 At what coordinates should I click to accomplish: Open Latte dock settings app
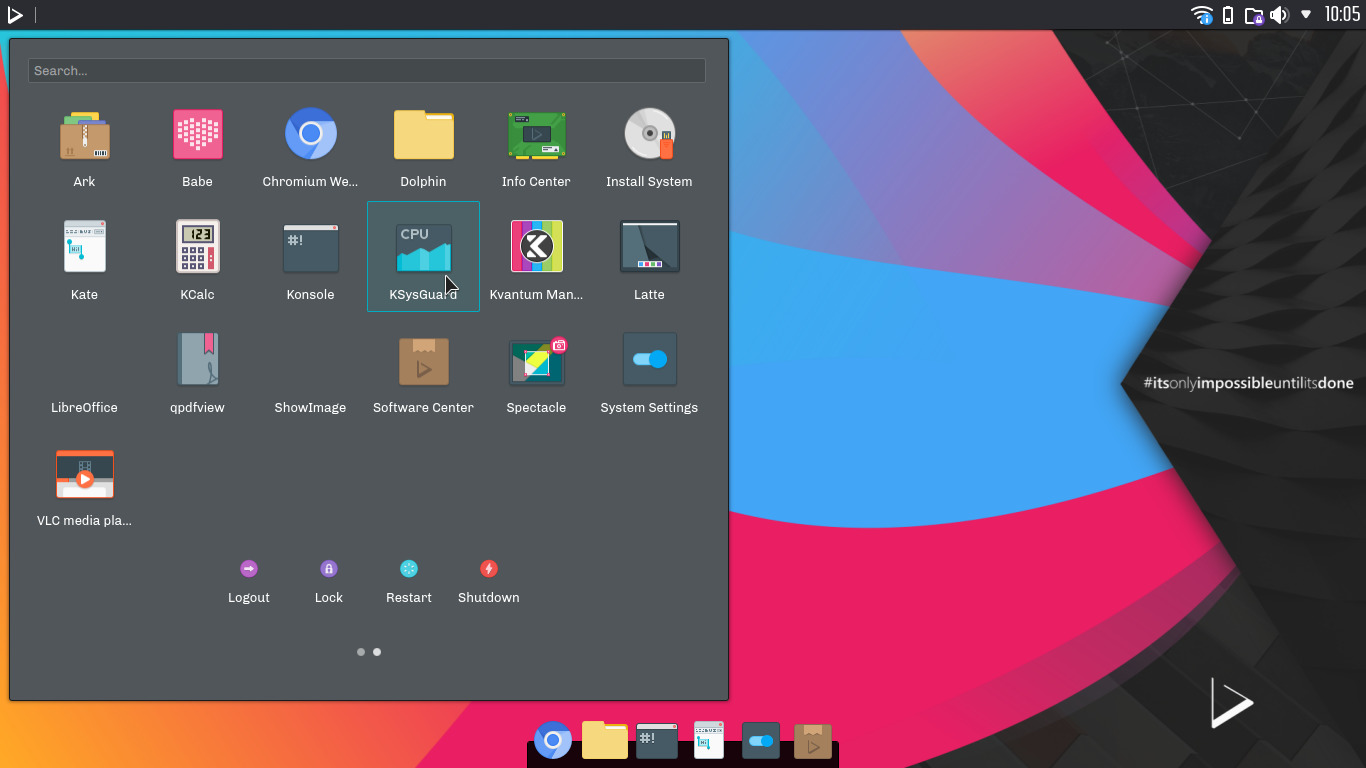click(x=649, y=247)
